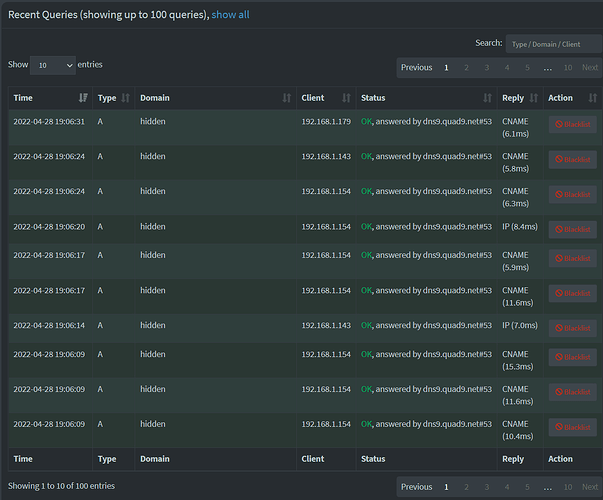Go to page 5 in bottom pagination
Viewport: 603px width, 500px height.
(527, 487)
